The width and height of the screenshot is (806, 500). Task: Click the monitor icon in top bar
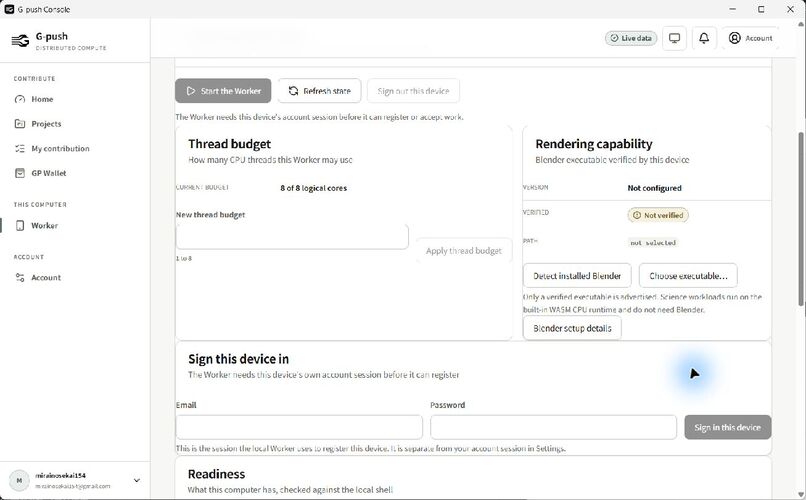click(x=674, y=38)
